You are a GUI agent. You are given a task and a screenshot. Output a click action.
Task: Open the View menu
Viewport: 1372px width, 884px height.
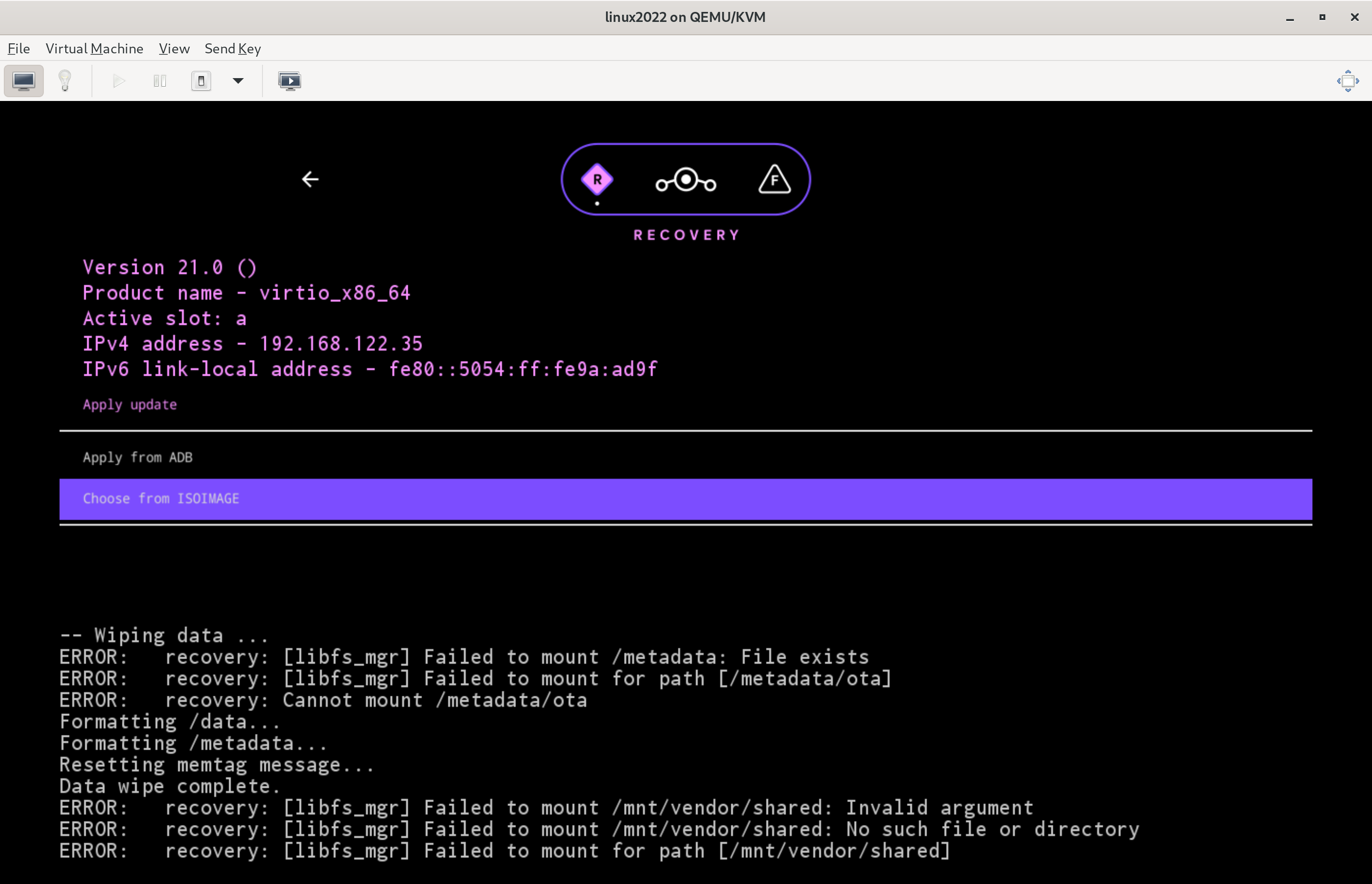tap(174, 49)
